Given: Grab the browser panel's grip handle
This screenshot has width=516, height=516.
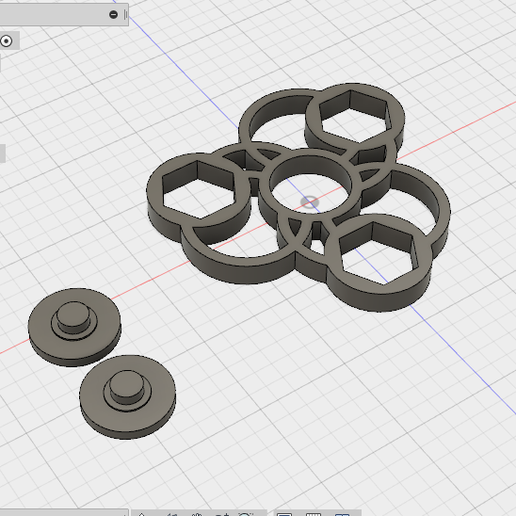Looking at the screenshot, I should pos(126,15).
